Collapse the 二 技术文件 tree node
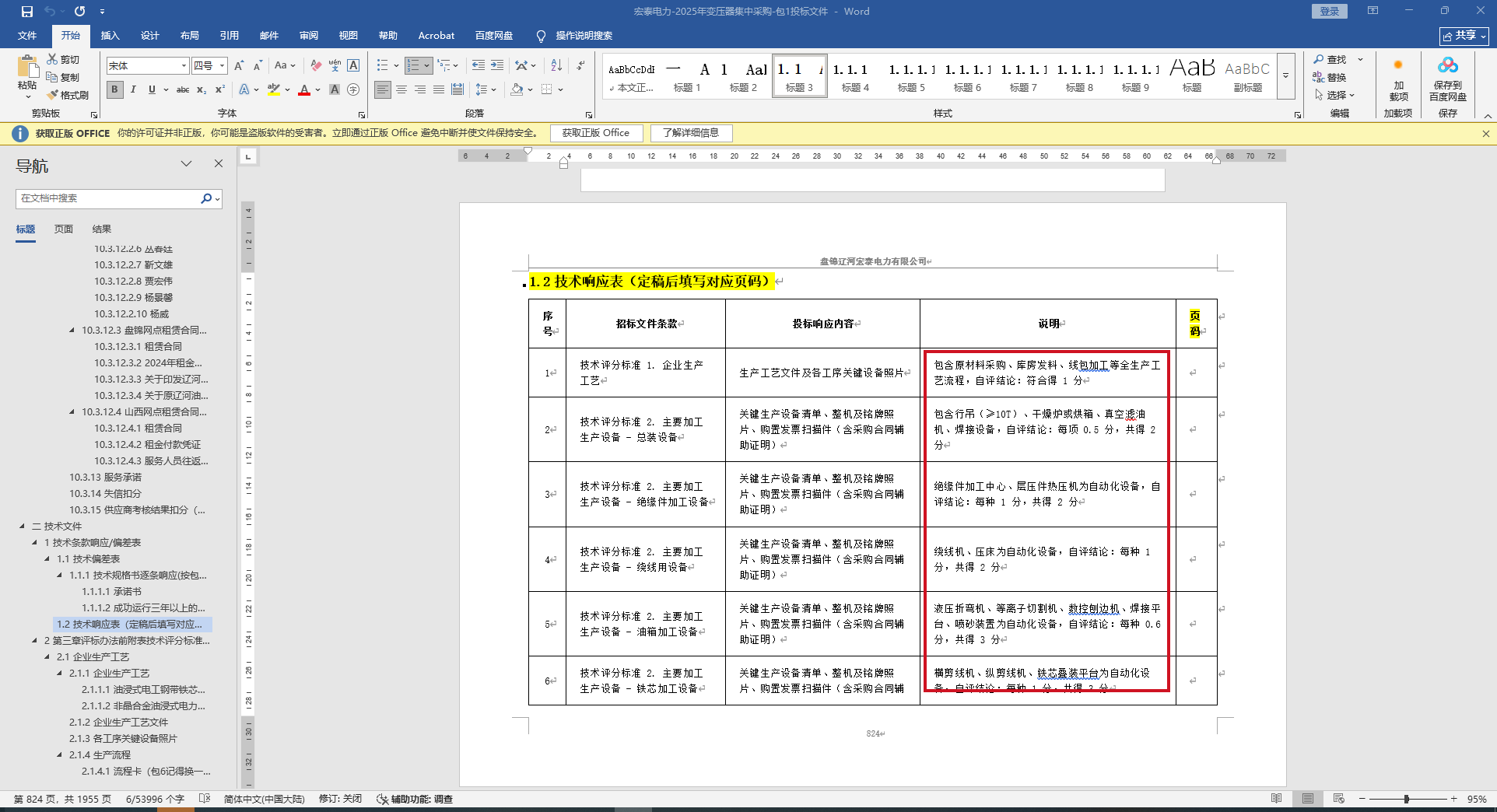The width and height of the screenshot is (1497, 812). click(x=22, y=527)
